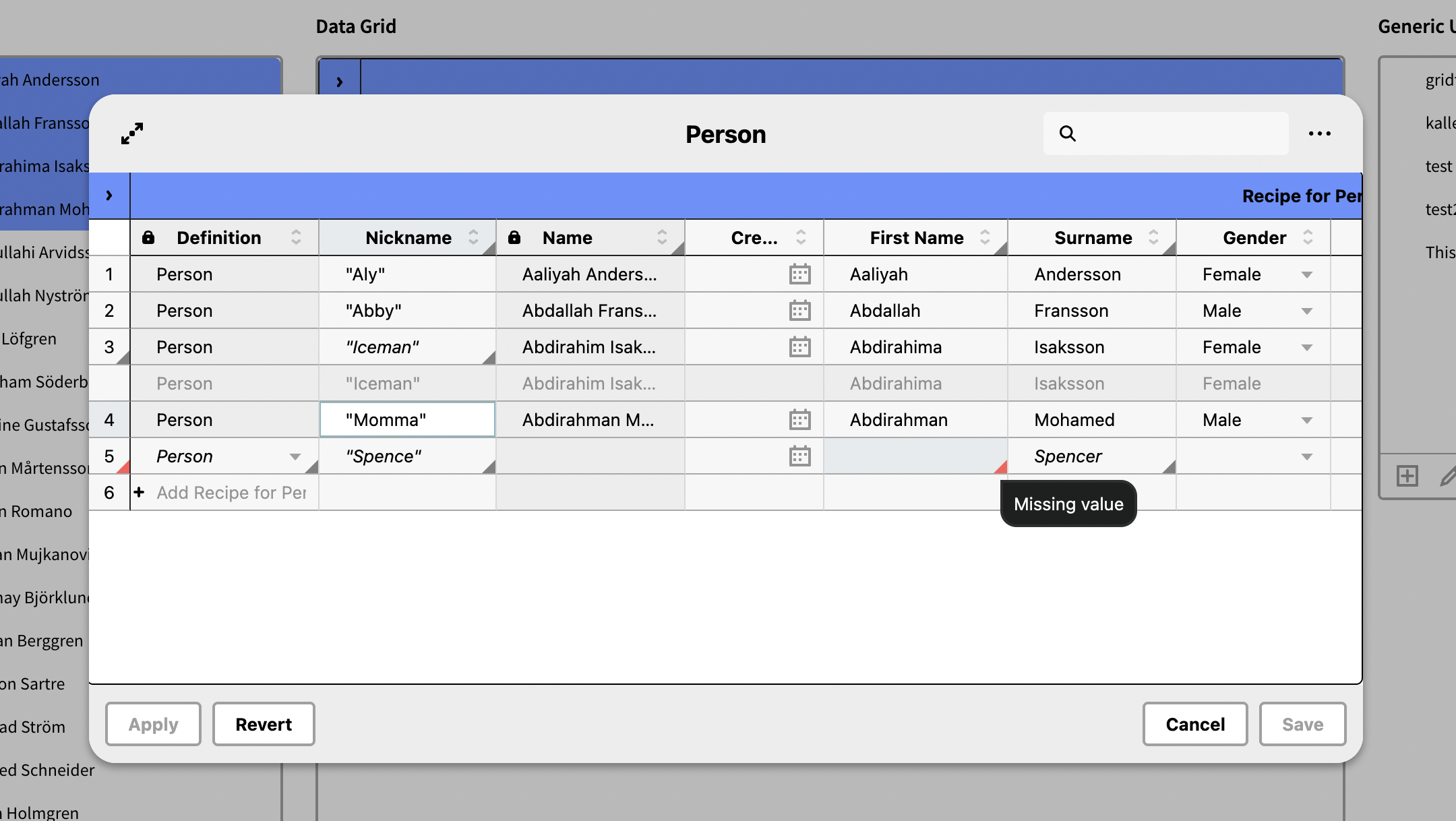Screen dimensions: 1456x821
Task: Expand the Recipe for Person header chevron
Action: [109, 195]
